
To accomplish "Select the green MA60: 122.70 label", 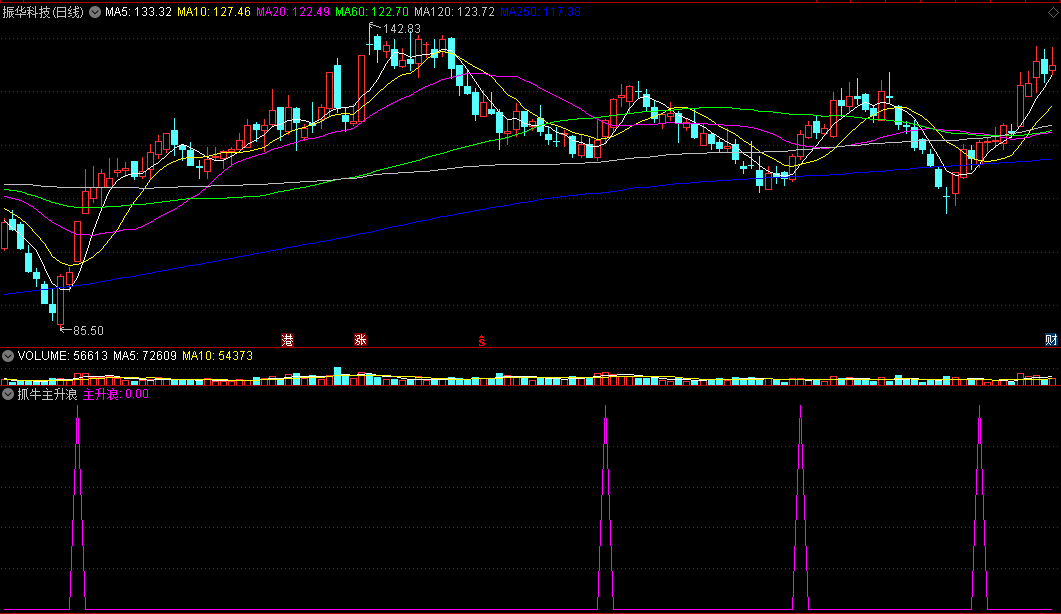I will (x=372, y=12).
